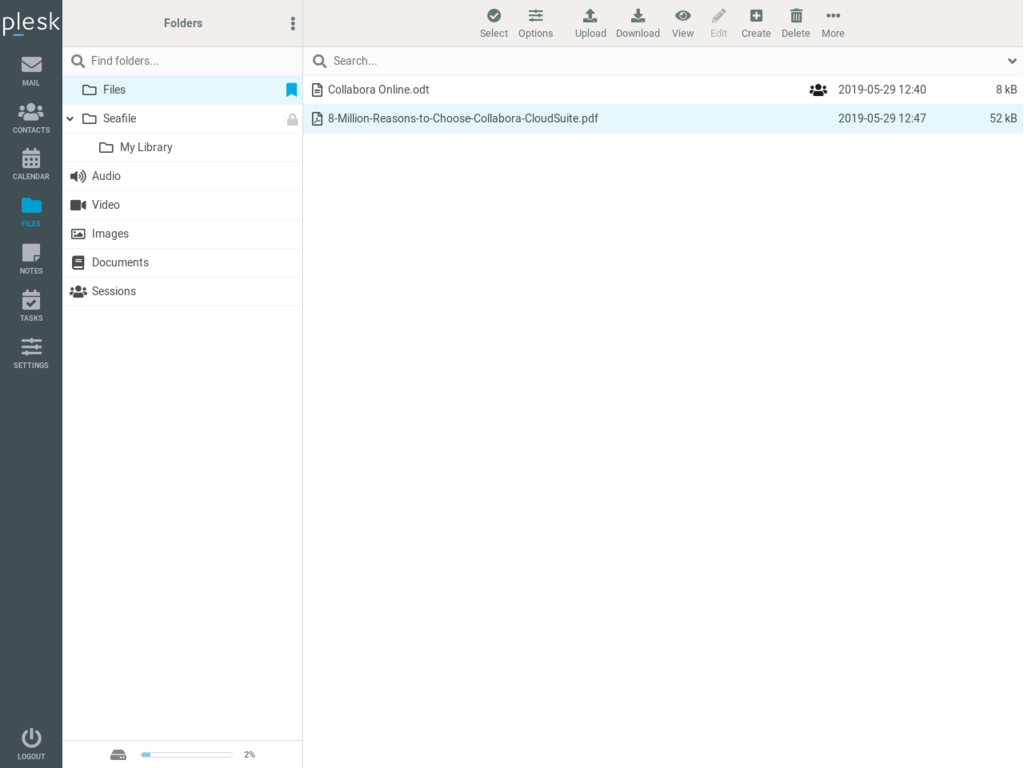The height and width of the screenshot is (768, 1024).
Task: Collapse the Seafile folder tree
Action: coord(70,119)
